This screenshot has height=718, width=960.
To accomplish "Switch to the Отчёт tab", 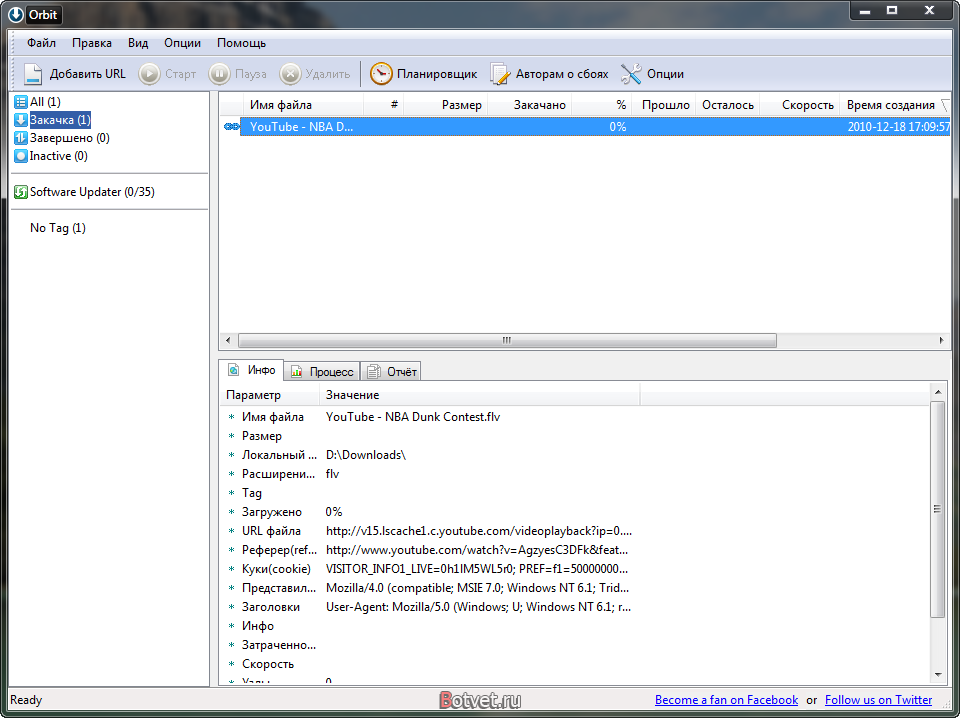I will click(391, 372).
